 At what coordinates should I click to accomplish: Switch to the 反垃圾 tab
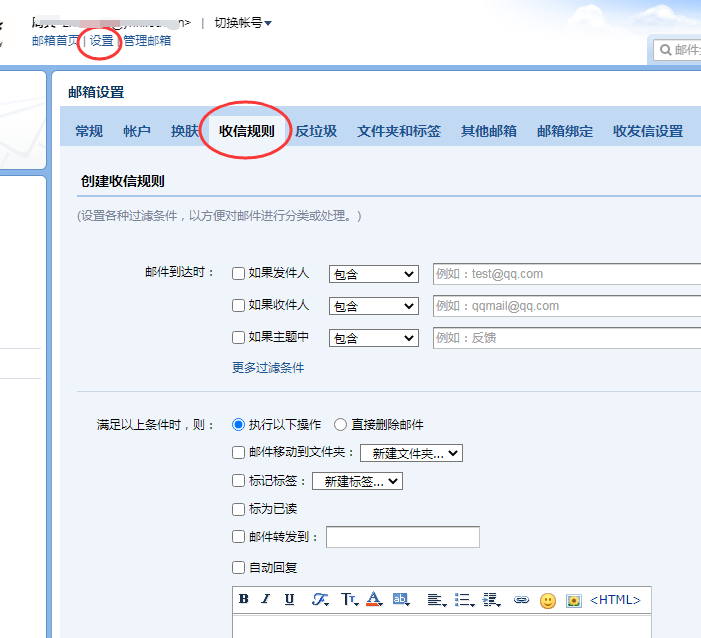[316, 131]
